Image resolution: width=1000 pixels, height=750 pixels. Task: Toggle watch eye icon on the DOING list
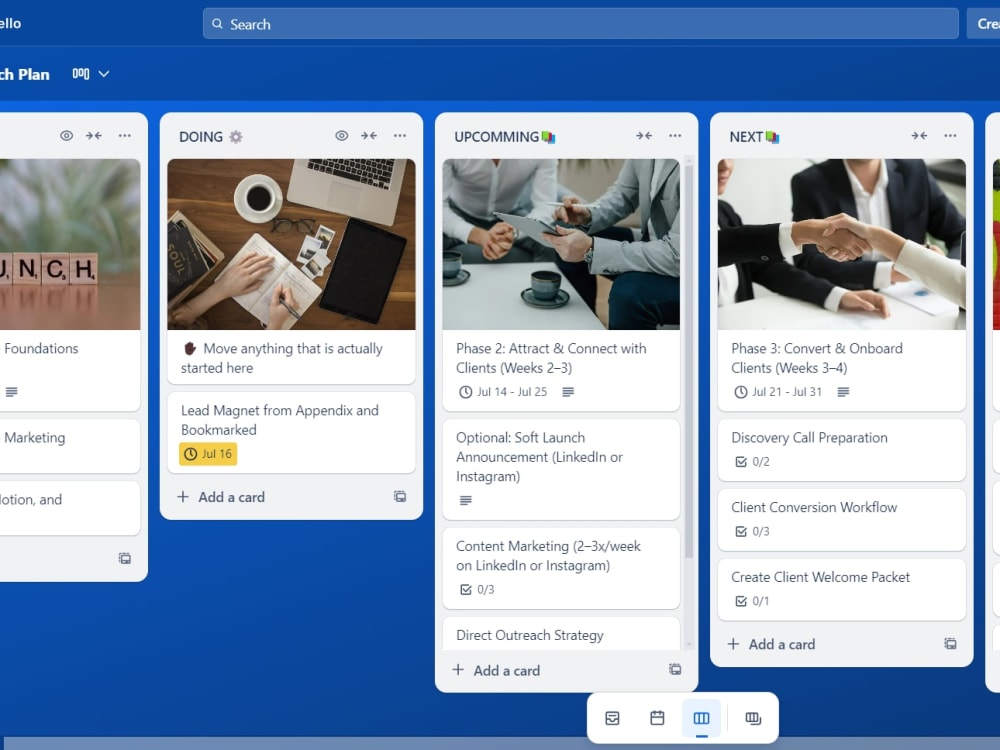pos(342,135)
